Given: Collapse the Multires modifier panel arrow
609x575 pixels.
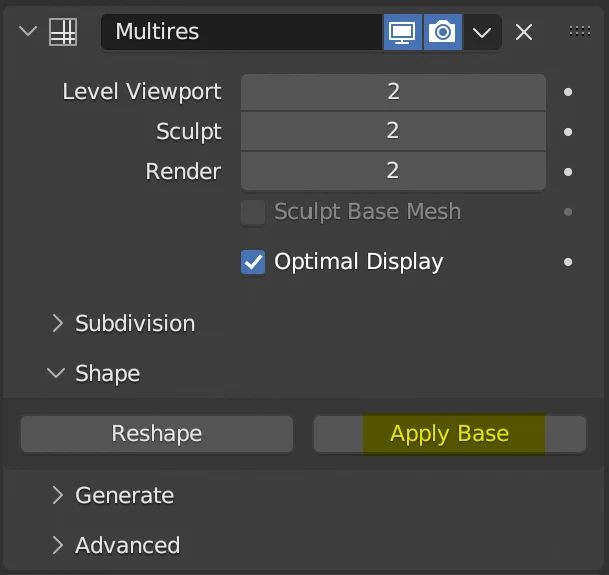Looking at the screenshot, I should pos(27,32).
